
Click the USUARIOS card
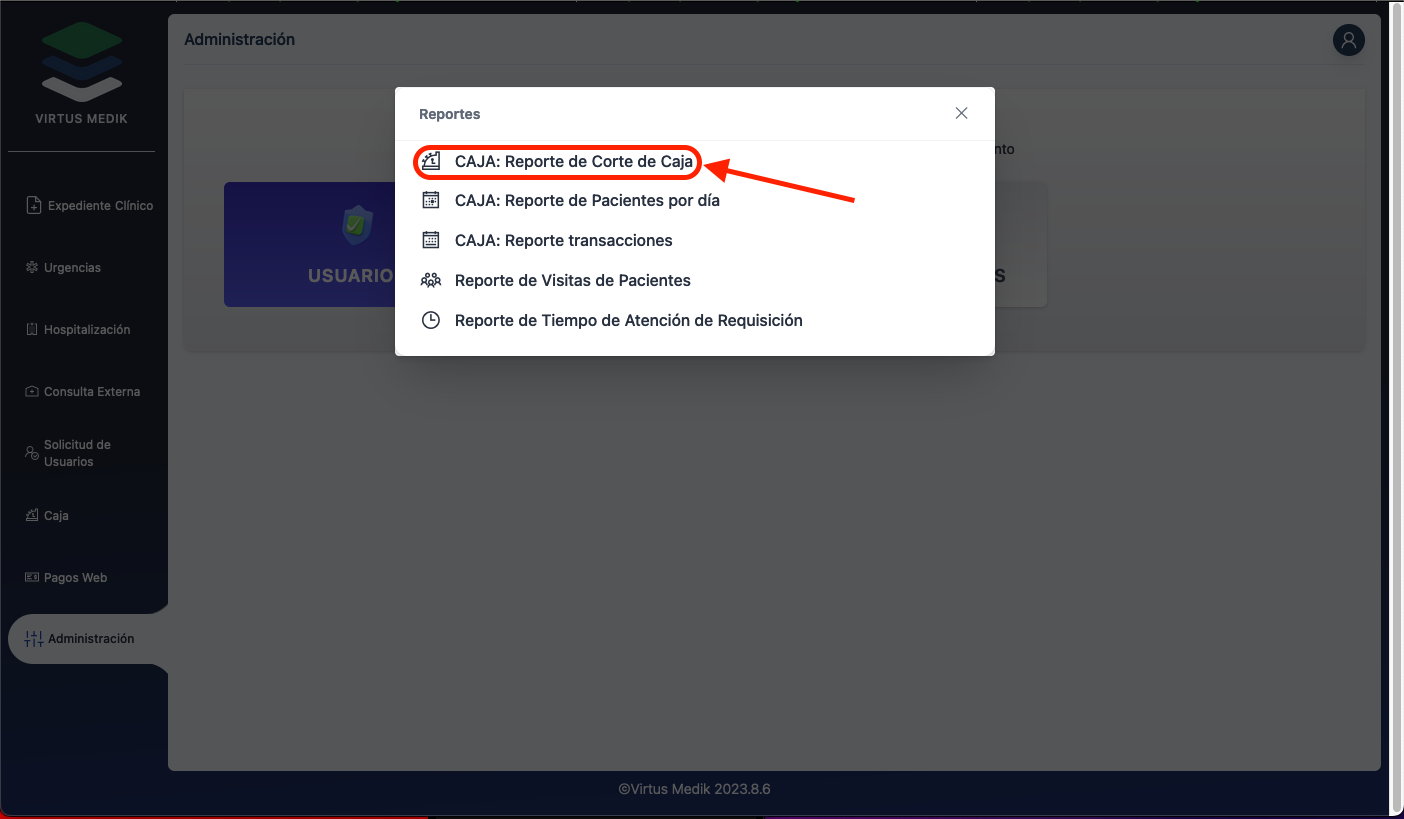point(310,245)
